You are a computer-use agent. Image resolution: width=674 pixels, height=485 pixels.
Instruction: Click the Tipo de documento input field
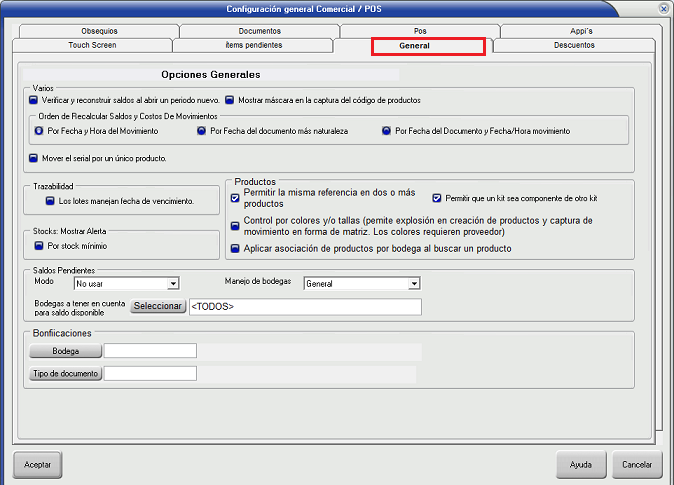coord(150,373)
